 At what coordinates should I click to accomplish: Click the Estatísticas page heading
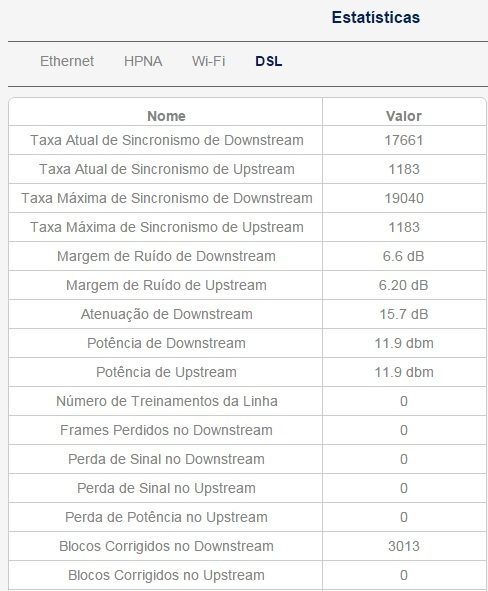click(376, 17)
